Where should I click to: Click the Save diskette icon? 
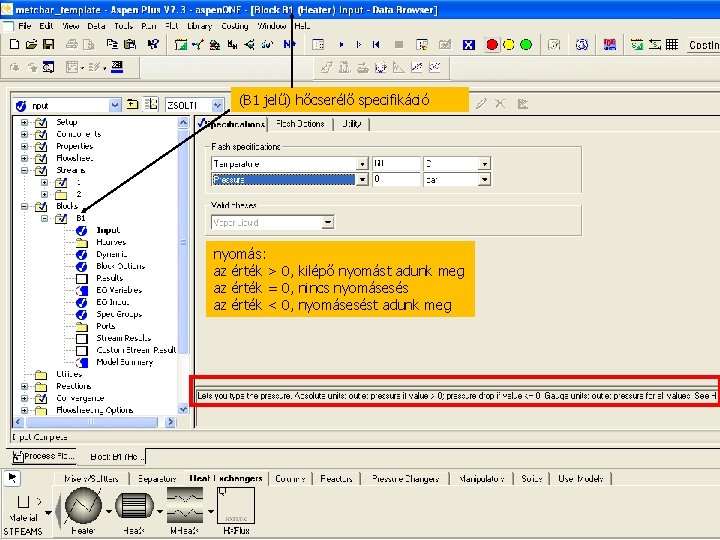pos(48,44)
